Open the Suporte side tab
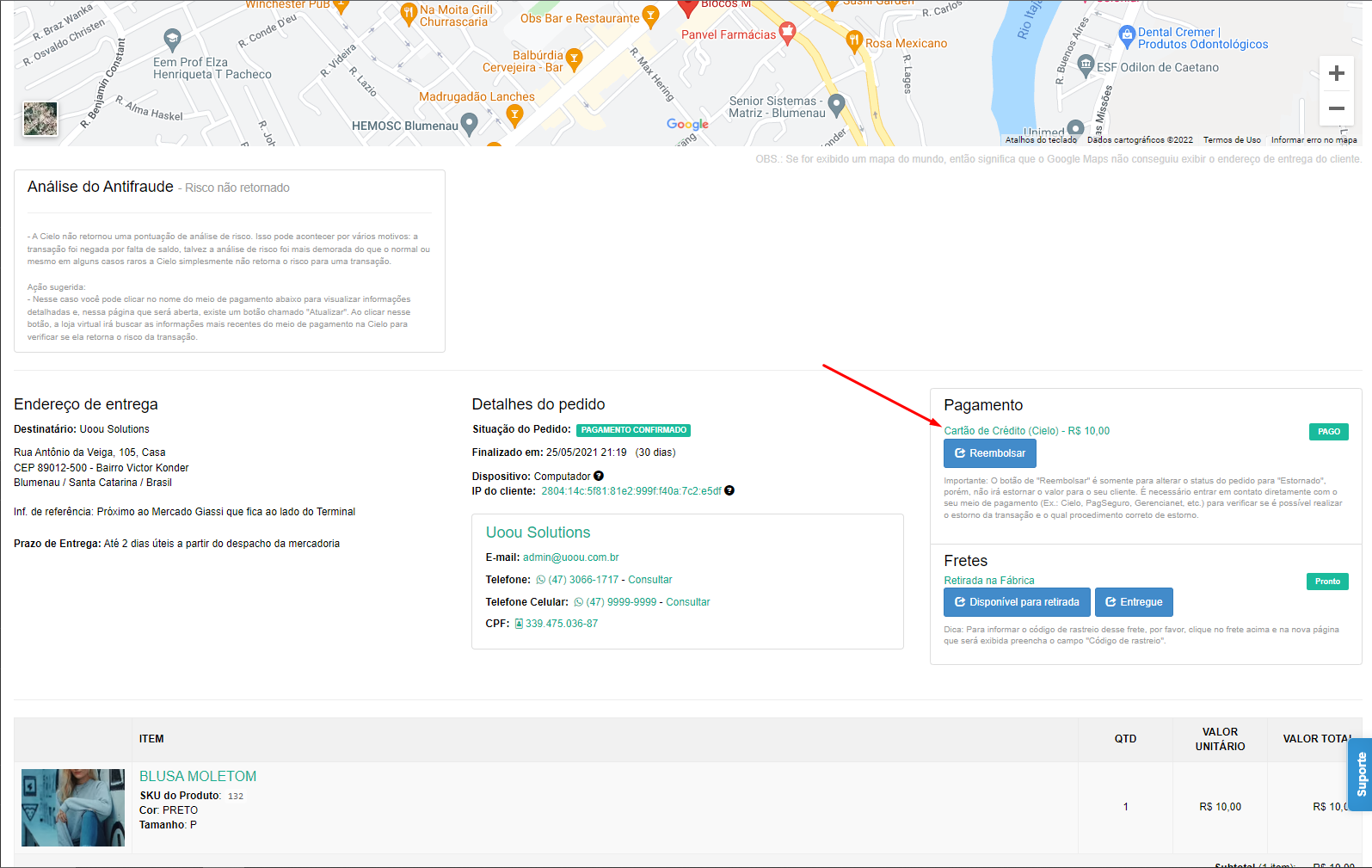Viewport: 1372px width, 868px height. click(x=1360, y=774)
